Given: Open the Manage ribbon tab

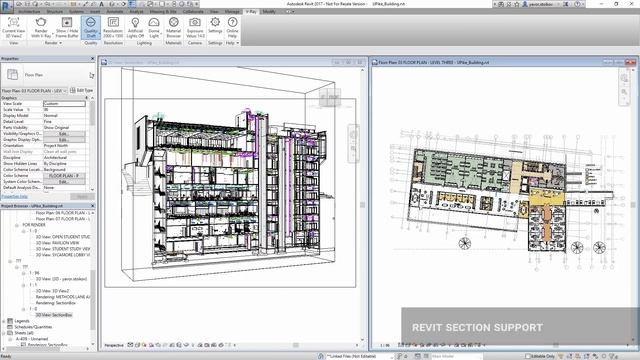Looking at the screenshot, I should (x=232, y=11).
